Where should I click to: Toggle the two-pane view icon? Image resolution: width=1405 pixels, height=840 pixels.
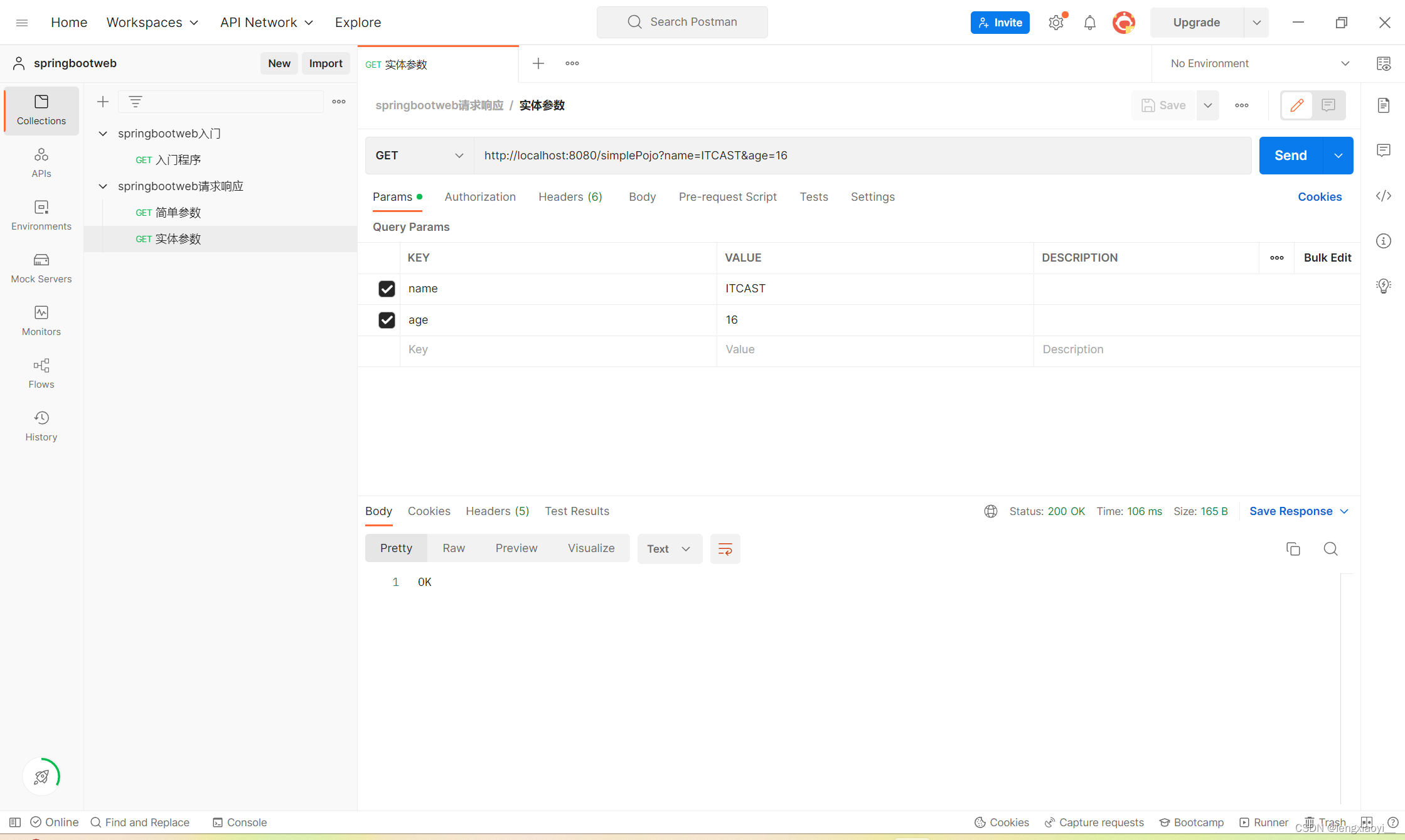(1367, 822)
